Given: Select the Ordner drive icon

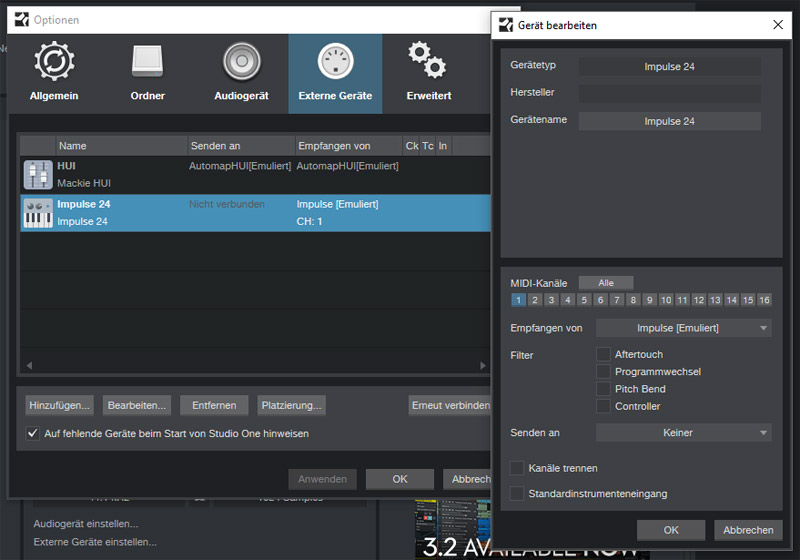Looking at the screenshot, I should click(x=147, y=62).
